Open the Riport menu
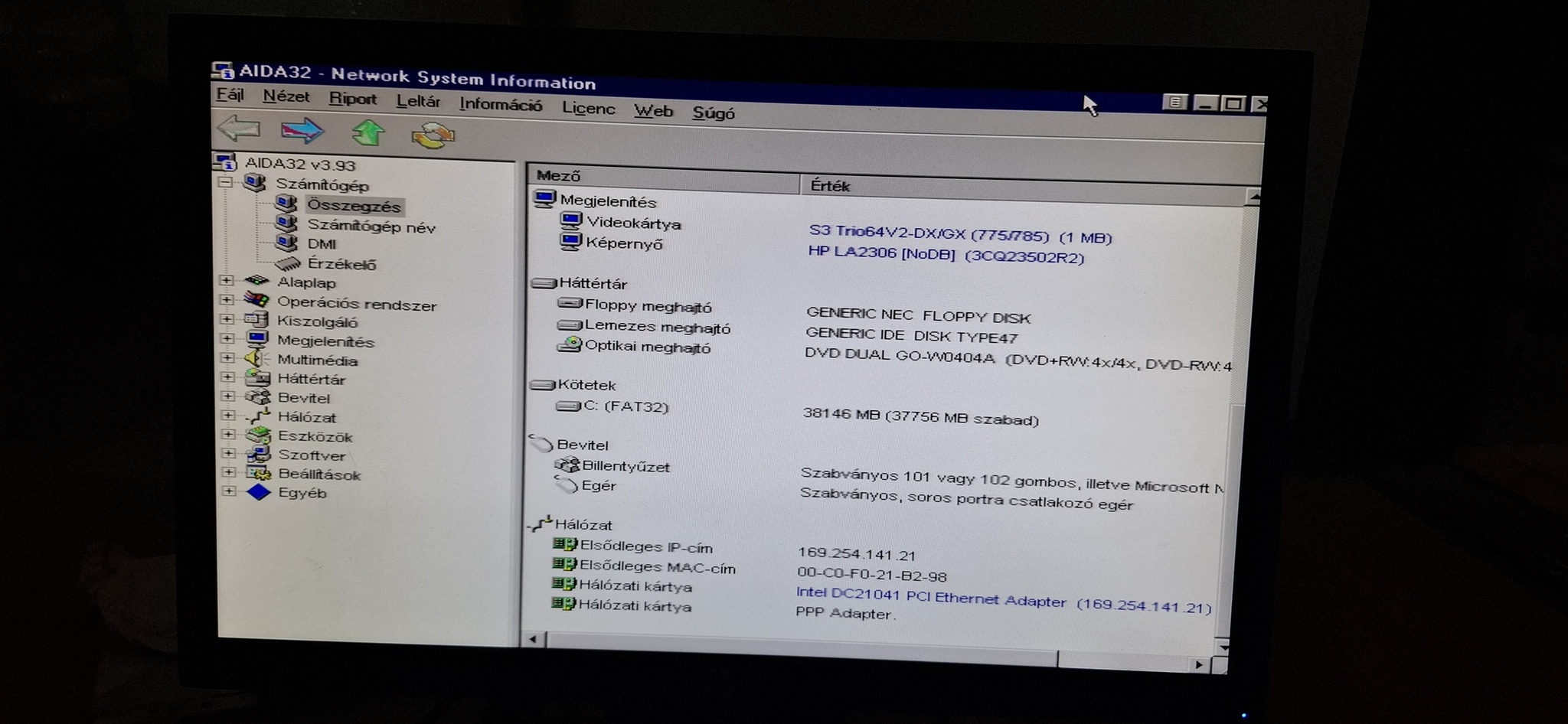This screenshot has width=1568, height=724. (353, 99)
